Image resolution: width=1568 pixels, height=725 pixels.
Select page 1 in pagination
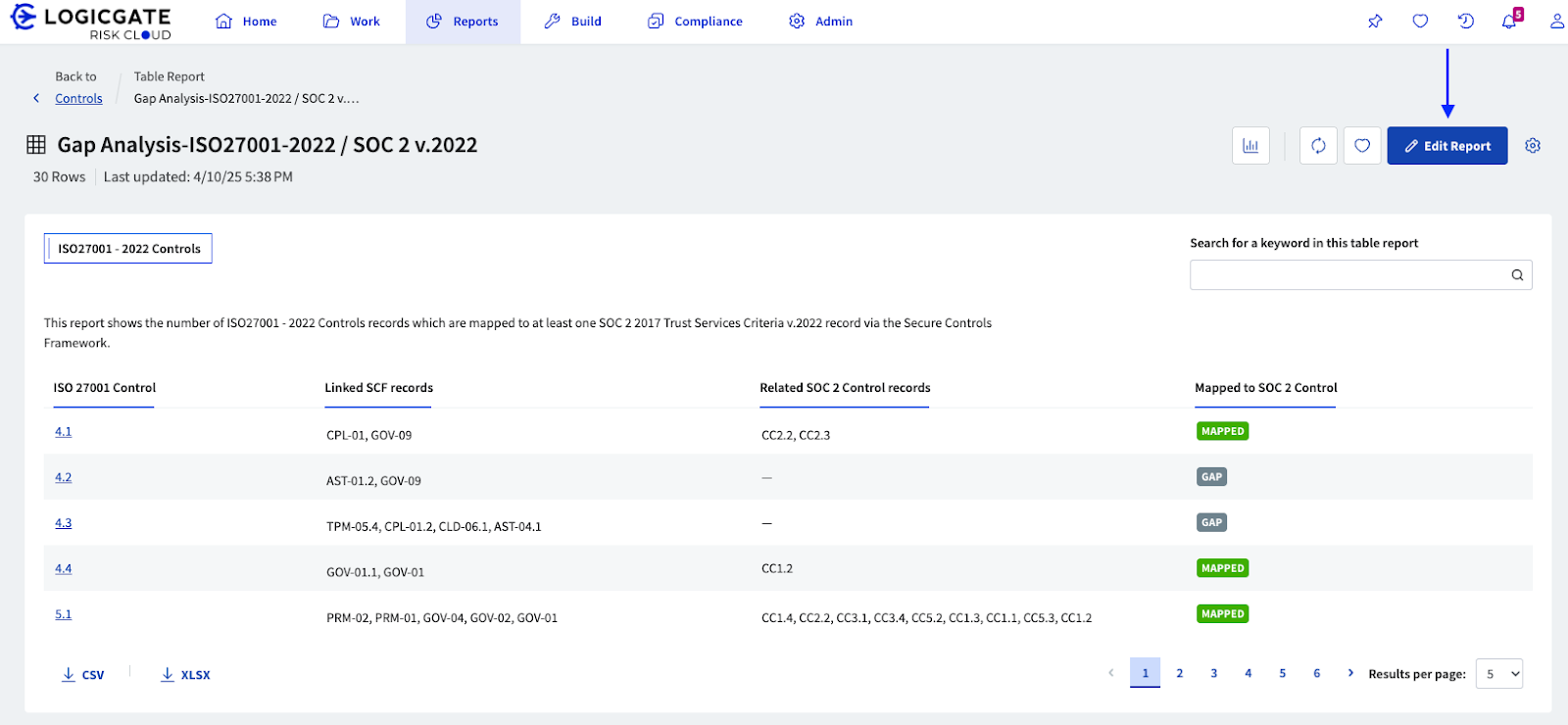1145,673
